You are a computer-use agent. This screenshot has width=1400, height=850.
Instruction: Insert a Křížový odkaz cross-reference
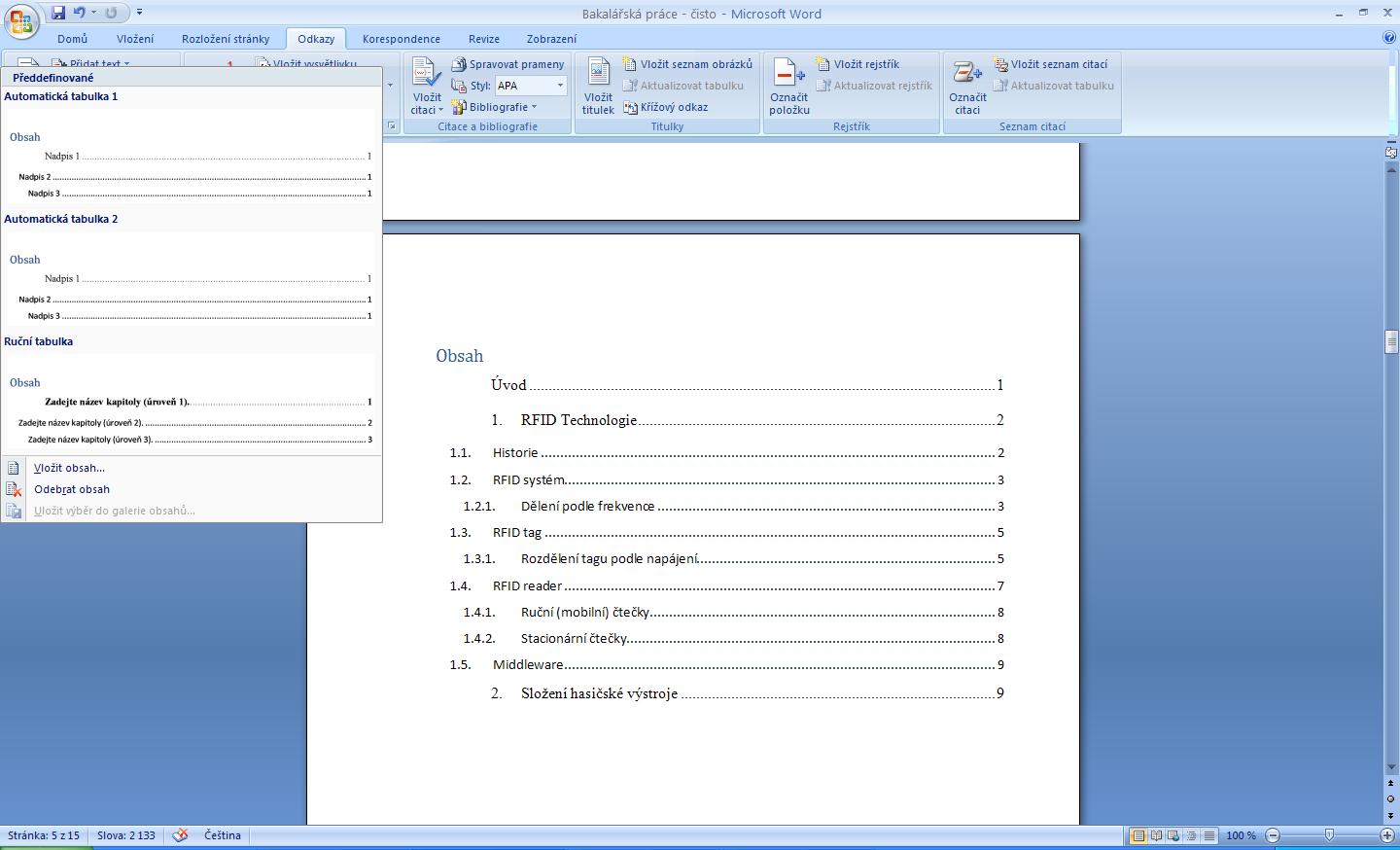[x=665, y=107]
